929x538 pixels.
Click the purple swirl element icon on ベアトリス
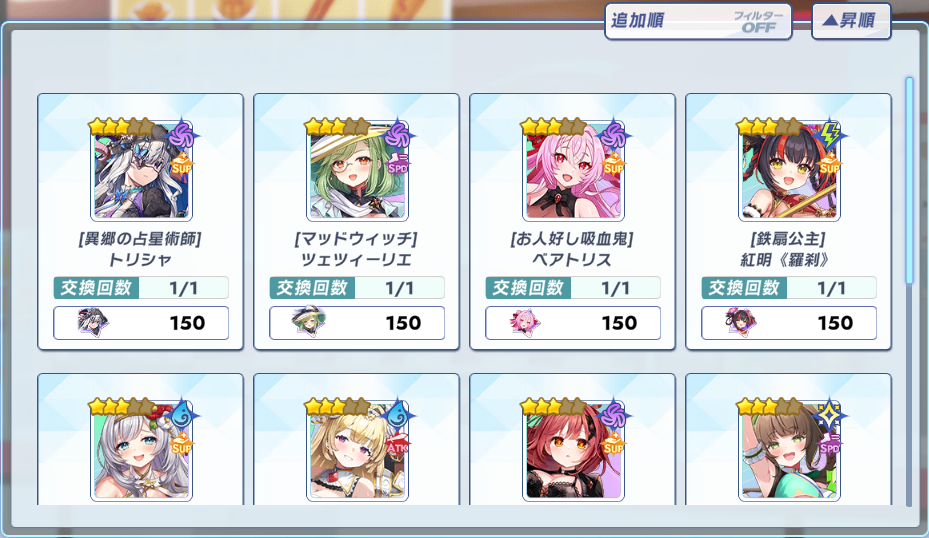point(613,136)
